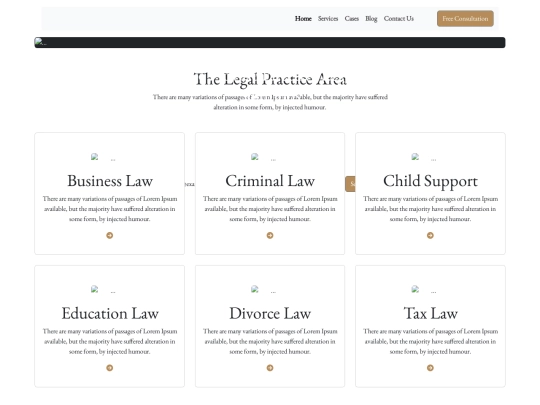Open the Contact Us page

pyautogui.click(x=399, y=19)
